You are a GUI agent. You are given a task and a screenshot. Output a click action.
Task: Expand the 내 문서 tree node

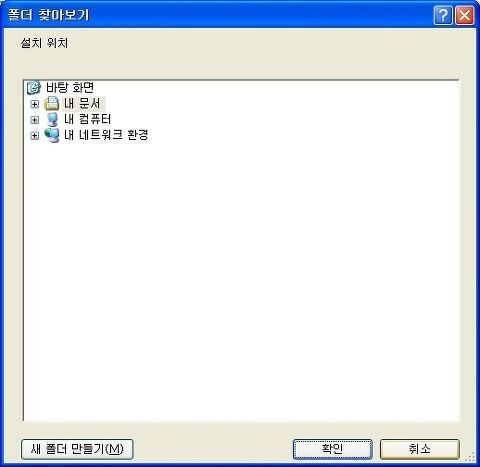(34, 104)
